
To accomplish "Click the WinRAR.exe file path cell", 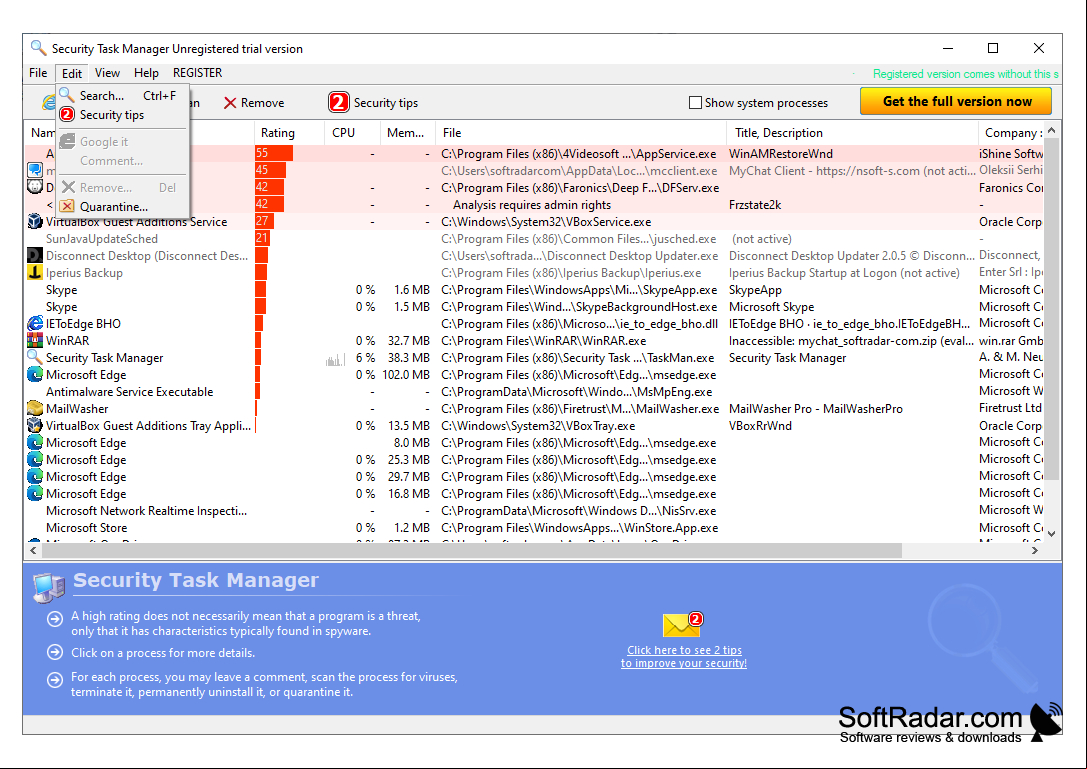I will tap(544, 340).
